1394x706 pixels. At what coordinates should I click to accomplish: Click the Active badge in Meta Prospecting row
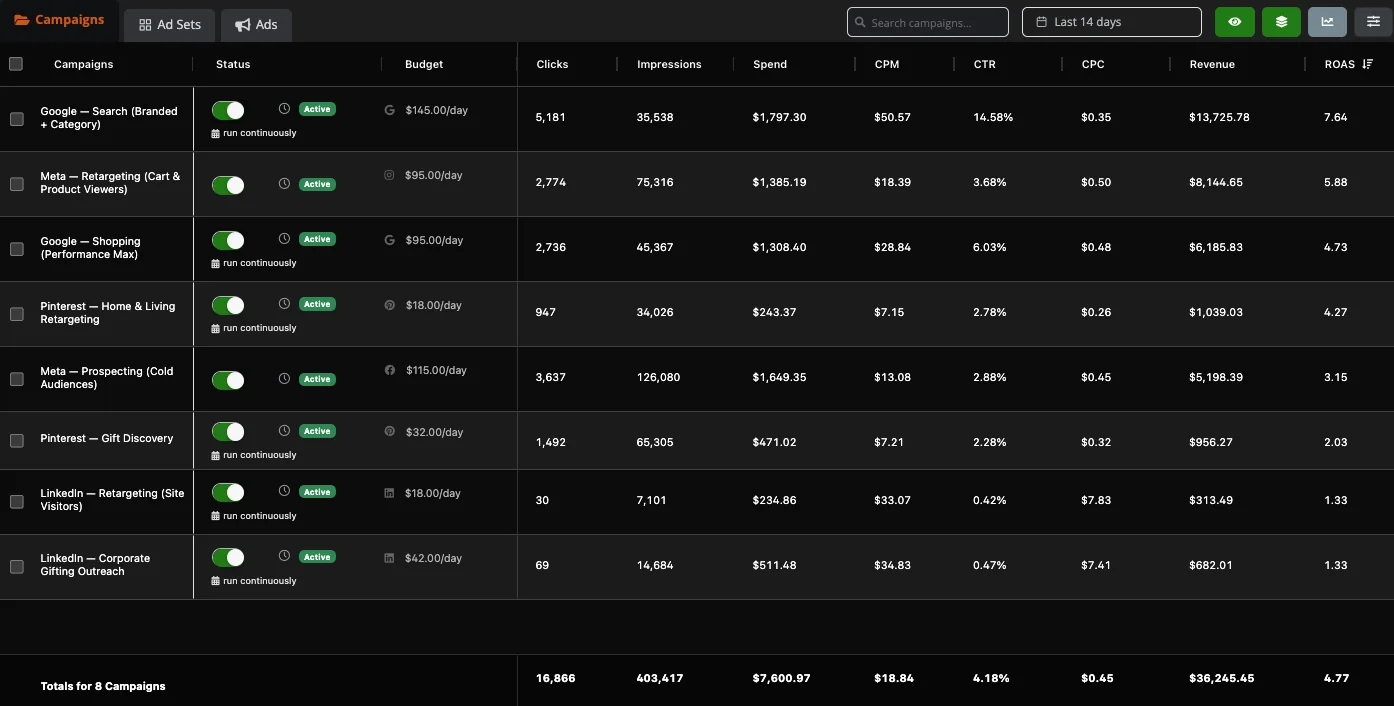[x=317, y=379]
